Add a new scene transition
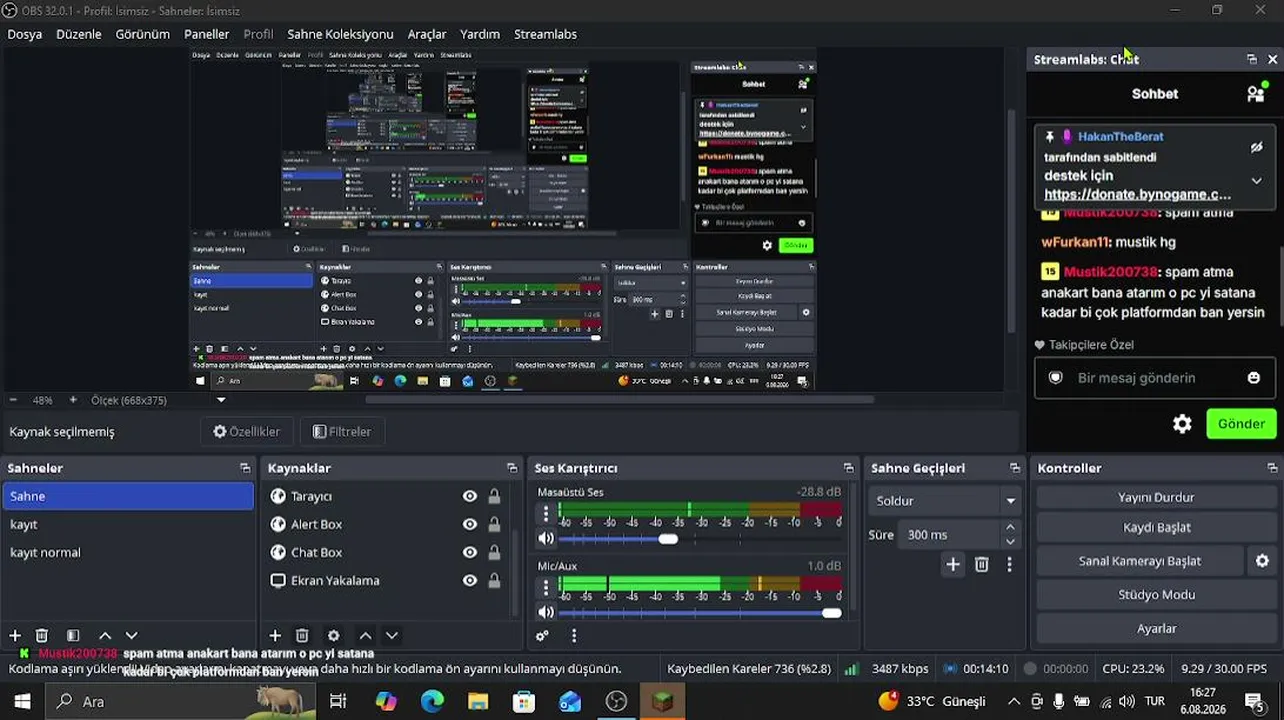1284x720 pixels. tap(953, 565)
